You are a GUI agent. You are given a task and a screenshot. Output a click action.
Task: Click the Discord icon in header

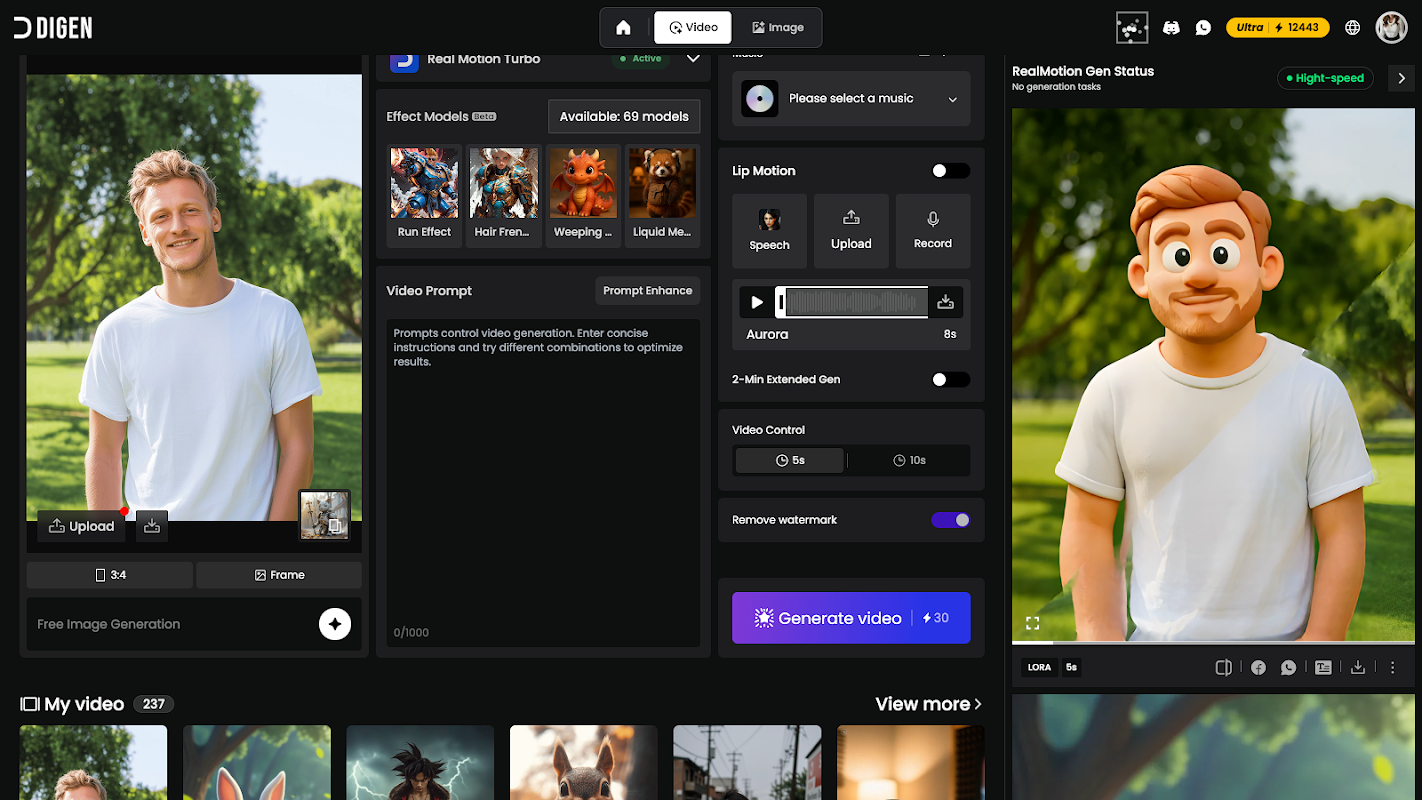(x=1171, y=28)
